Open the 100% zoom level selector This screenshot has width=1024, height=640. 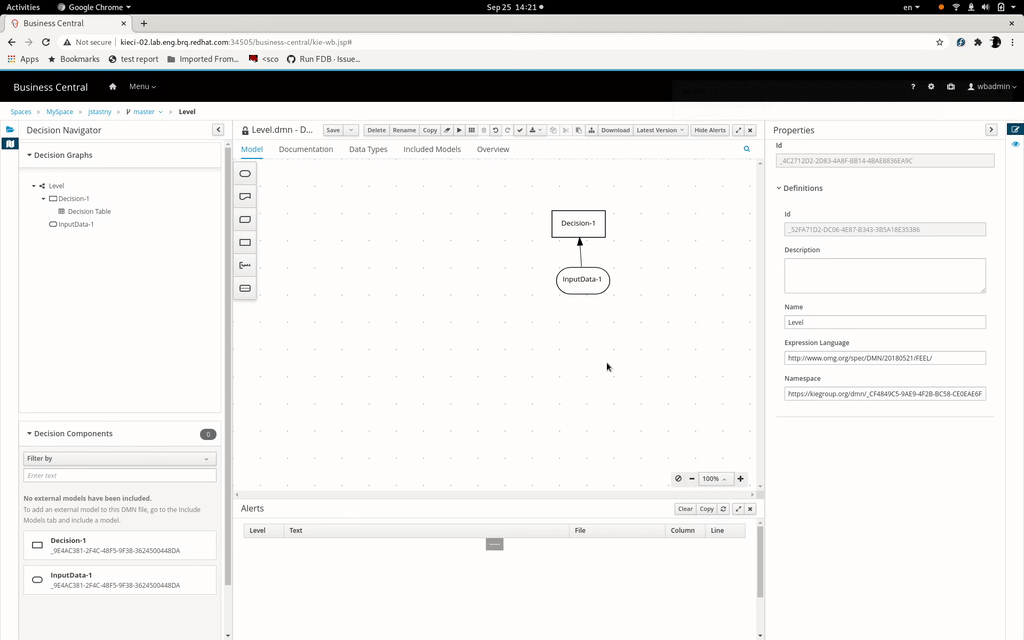pos(714,479)
